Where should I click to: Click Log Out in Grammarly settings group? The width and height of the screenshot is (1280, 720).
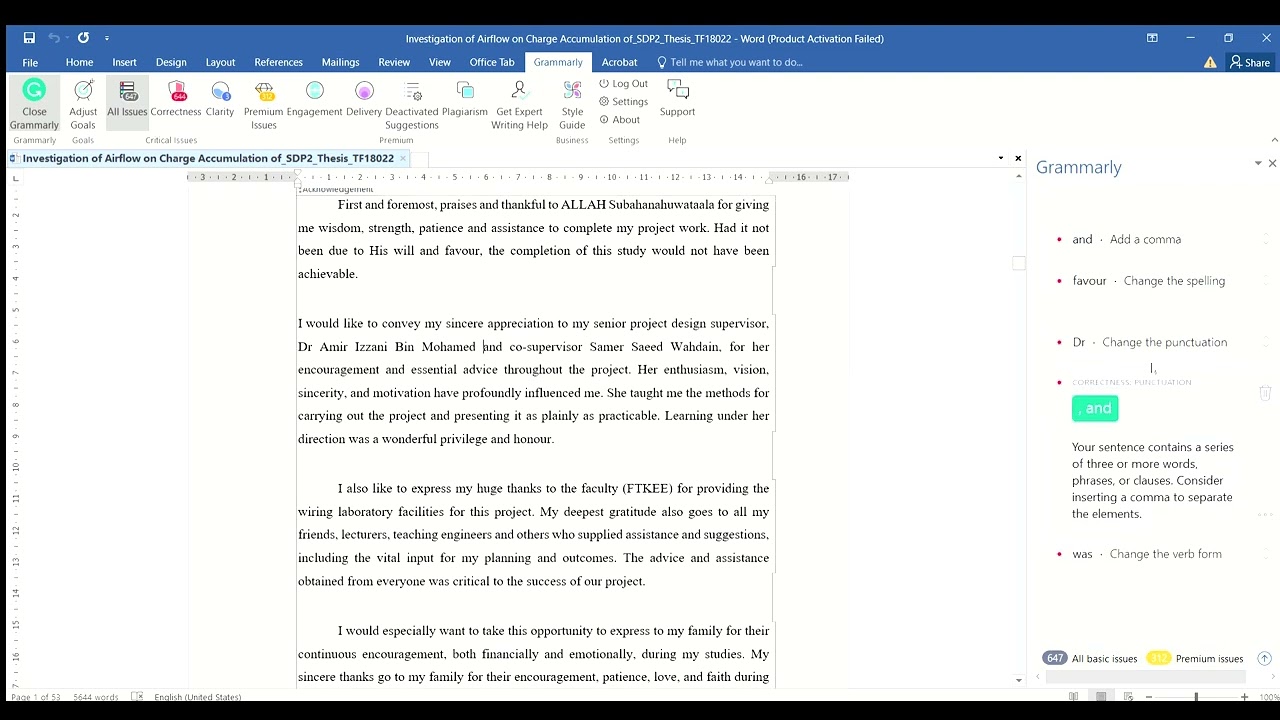pos(623,84)
